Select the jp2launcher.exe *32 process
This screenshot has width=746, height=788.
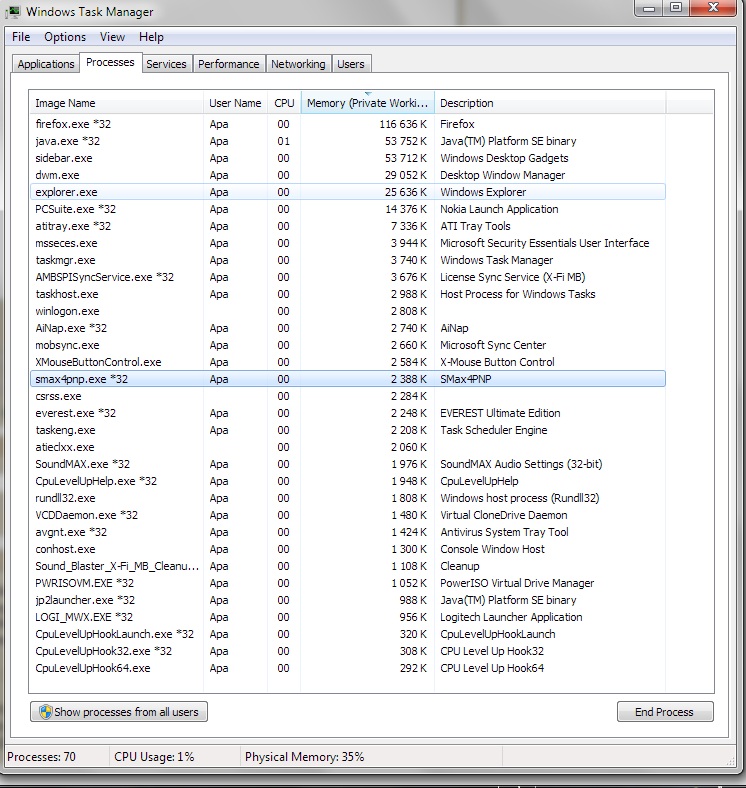tap(348, 600)
